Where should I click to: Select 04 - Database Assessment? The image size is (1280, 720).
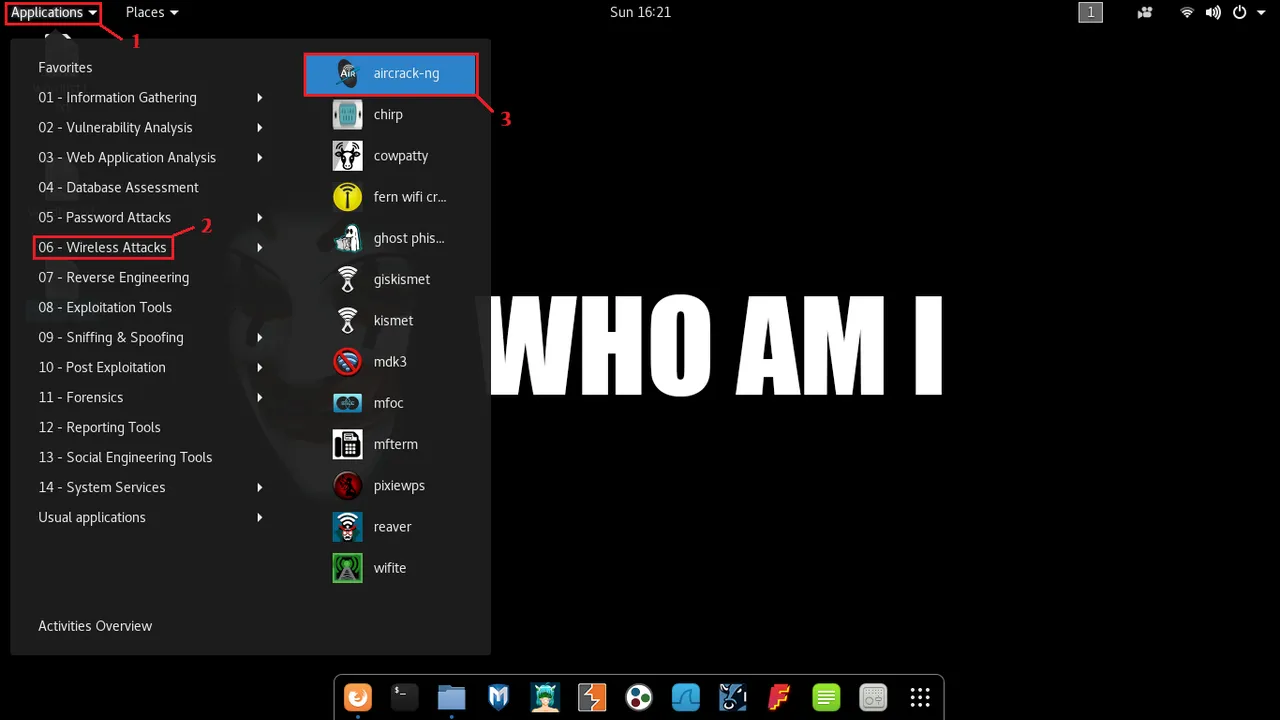118,187
